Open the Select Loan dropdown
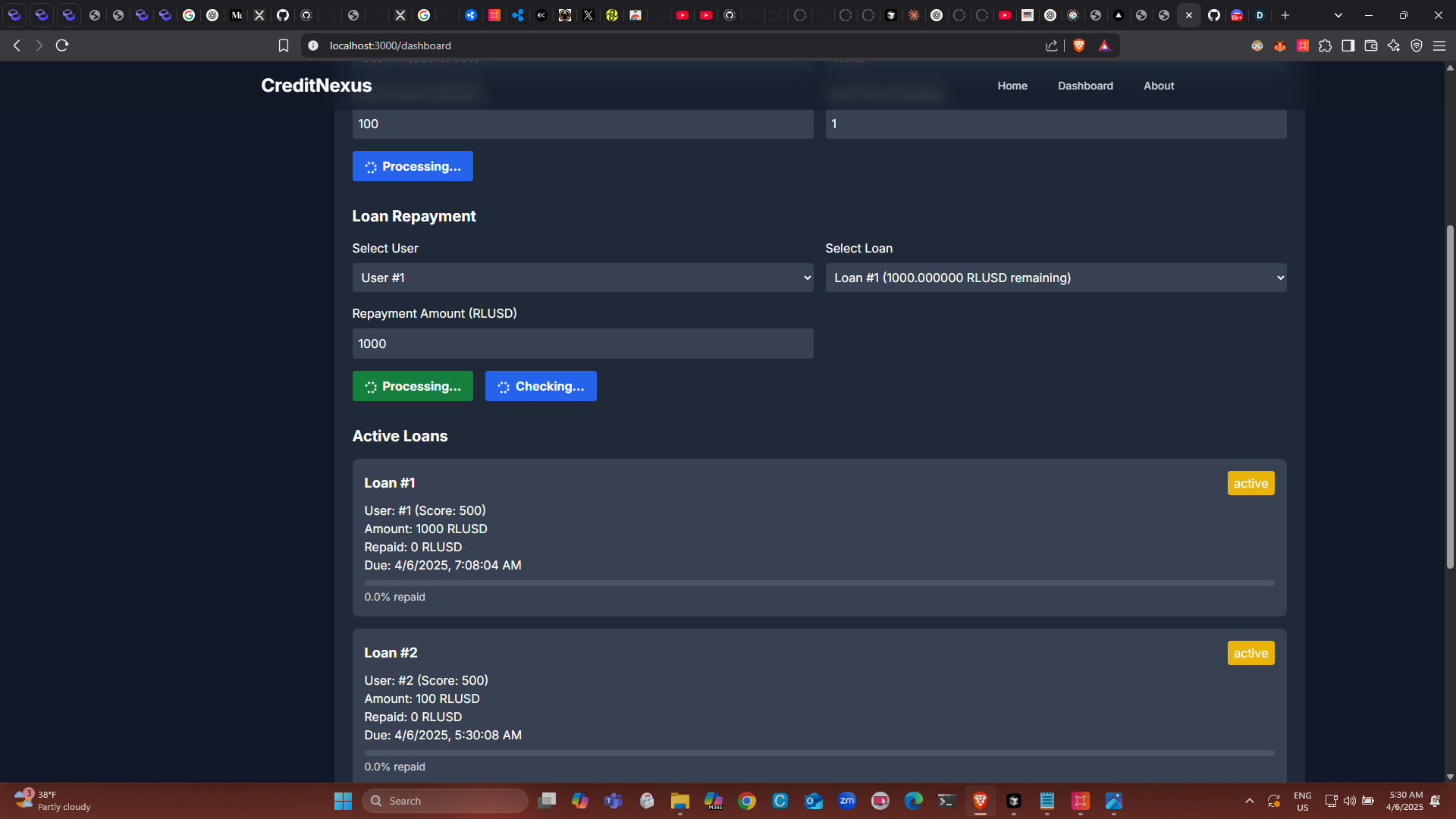 coord(1056,278)
